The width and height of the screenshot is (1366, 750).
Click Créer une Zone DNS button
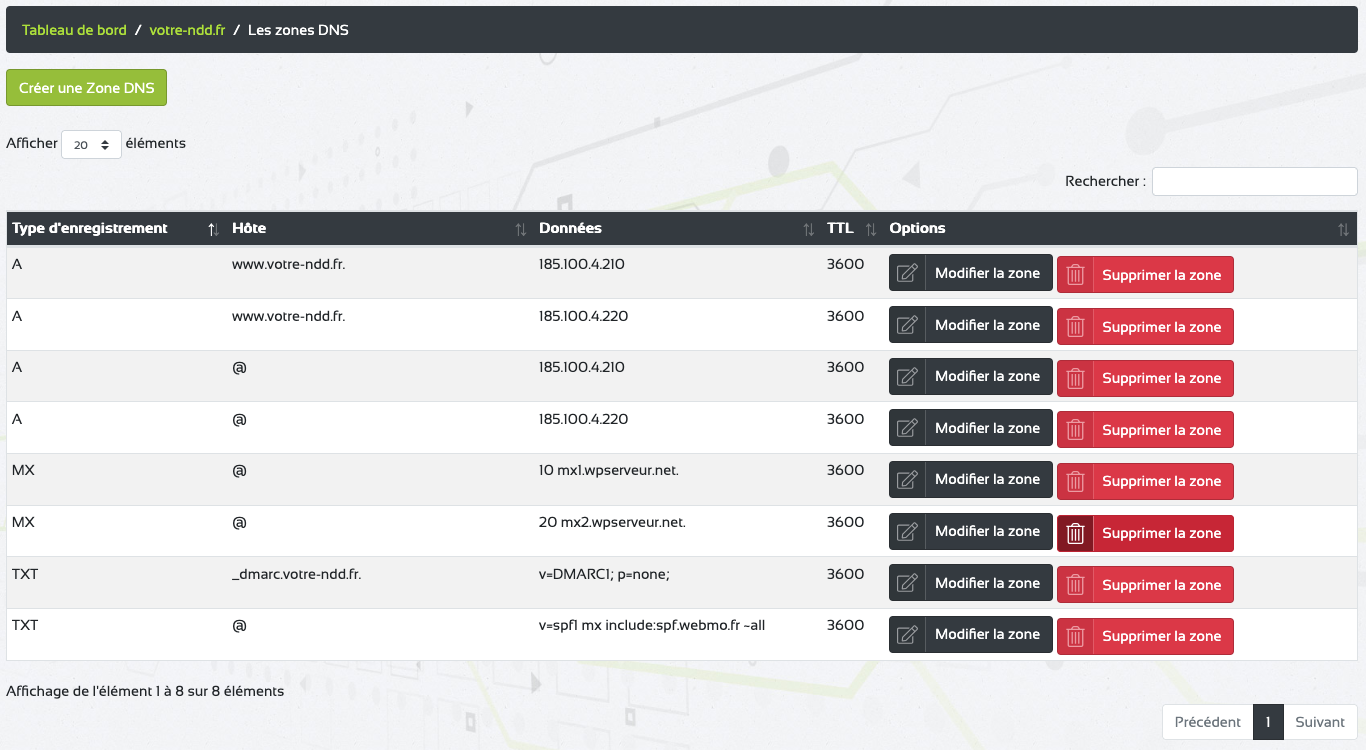pyautogui.click(x=87, y=88)
